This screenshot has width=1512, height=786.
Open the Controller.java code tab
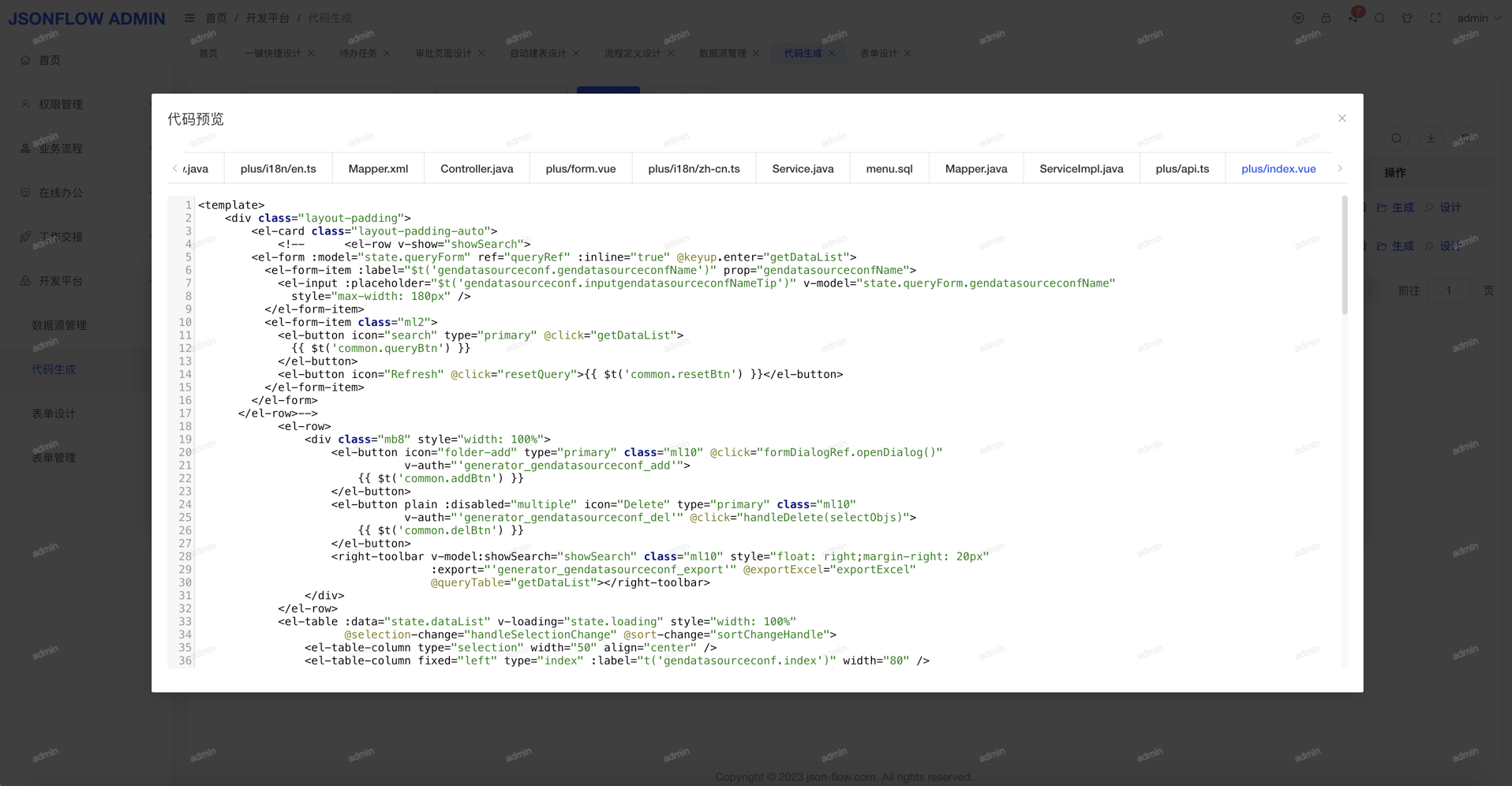tap(477, 169)
